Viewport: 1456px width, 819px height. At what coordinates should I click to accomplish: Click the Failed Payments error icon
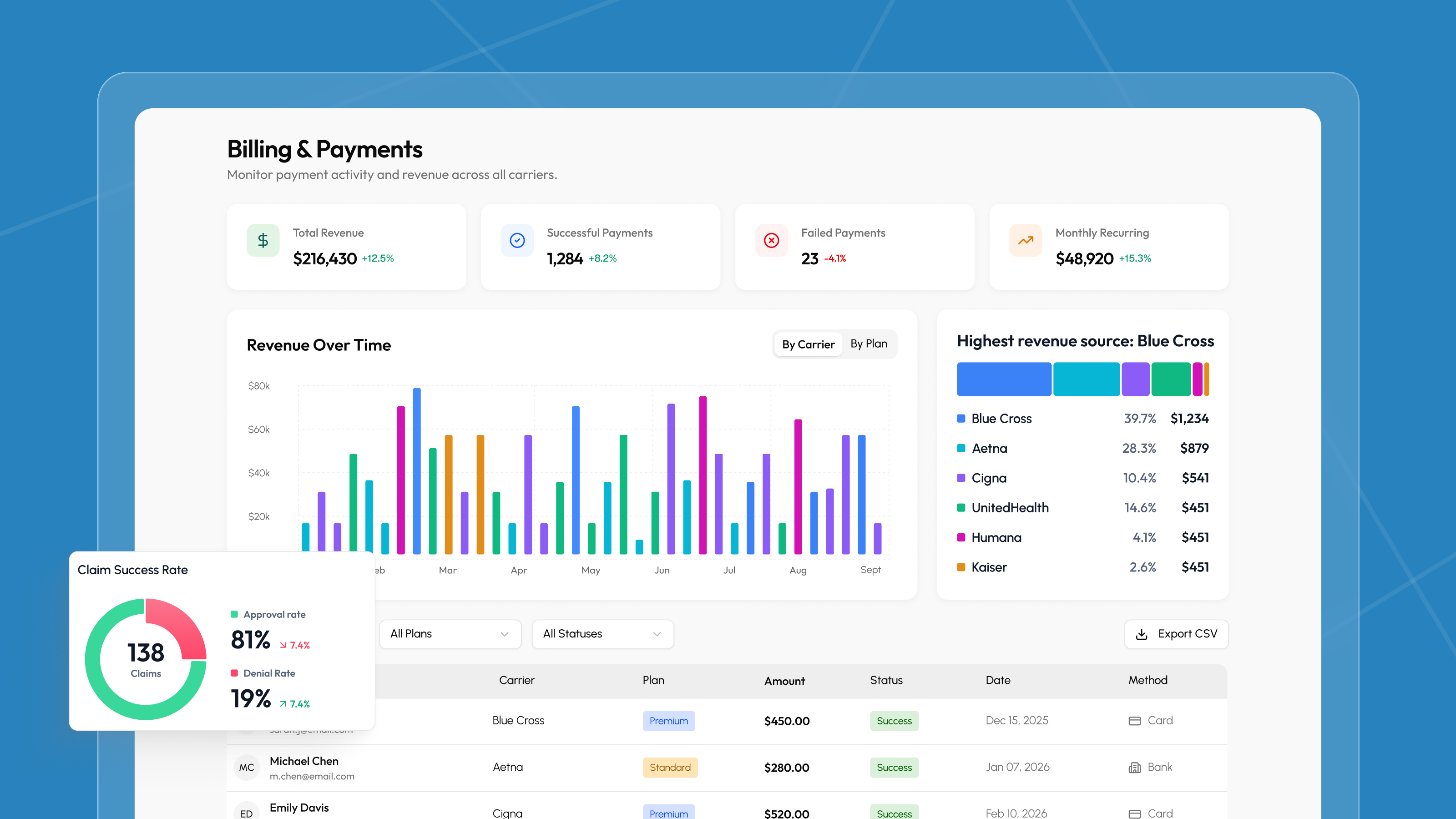coord(771,240)
